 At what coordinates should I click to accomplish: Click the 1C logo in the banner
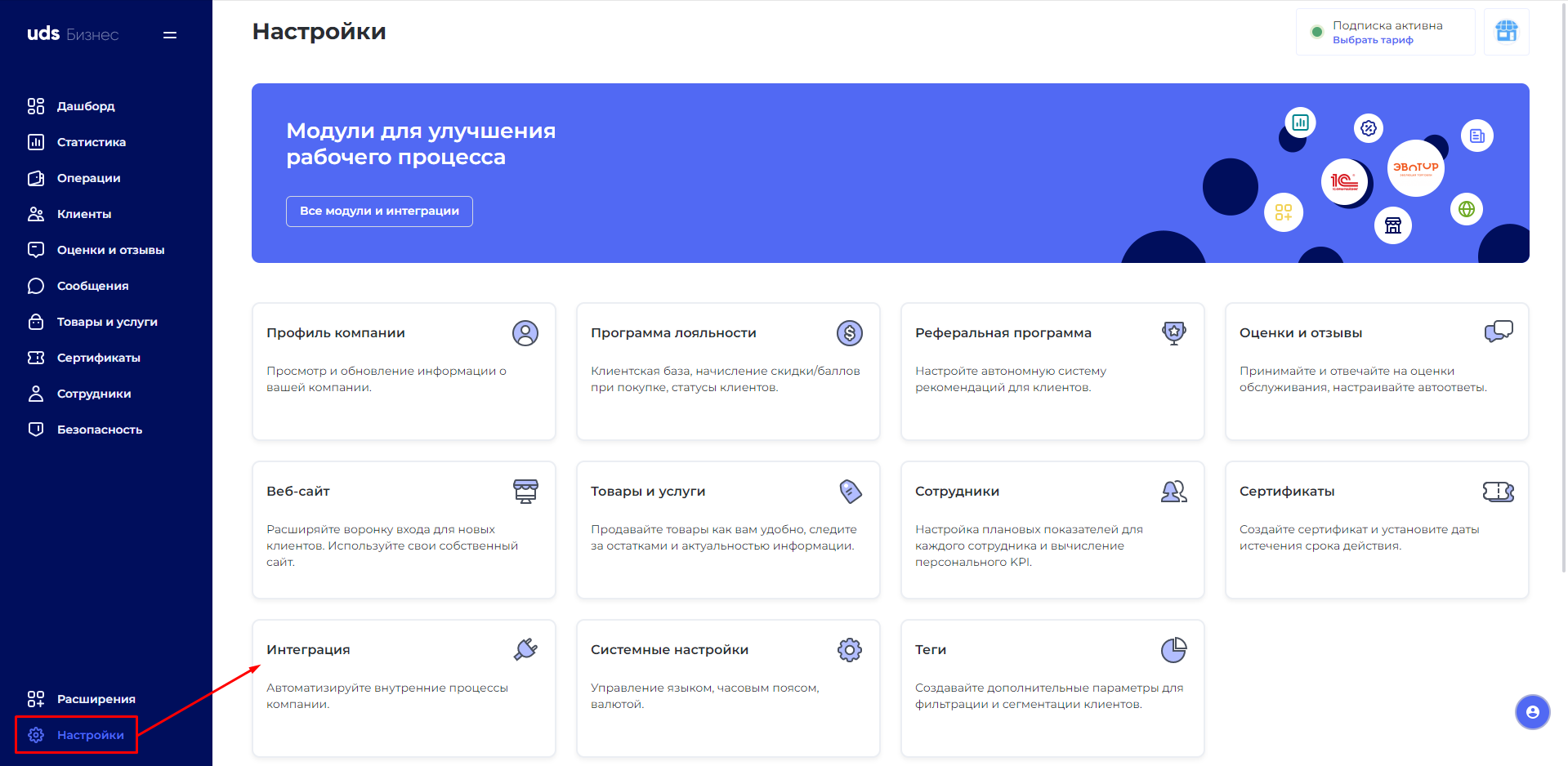click(x=1344, y=181)
